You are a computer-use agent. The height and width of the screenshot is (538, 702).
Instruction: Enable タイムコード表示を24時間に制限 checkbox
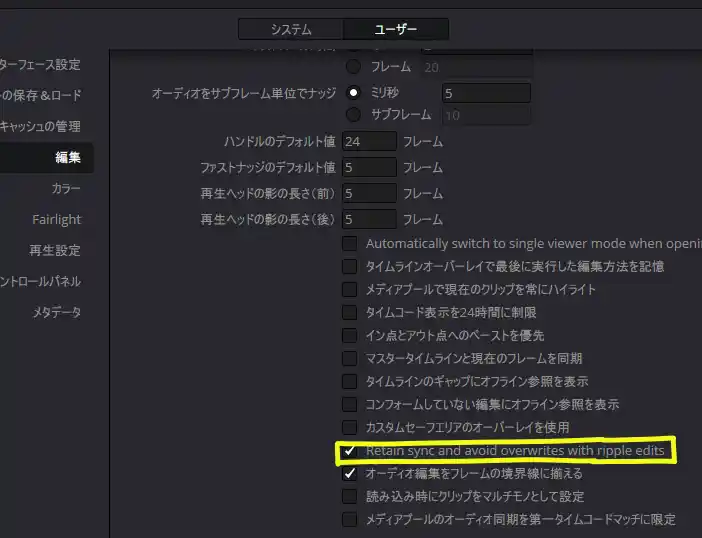349,312
